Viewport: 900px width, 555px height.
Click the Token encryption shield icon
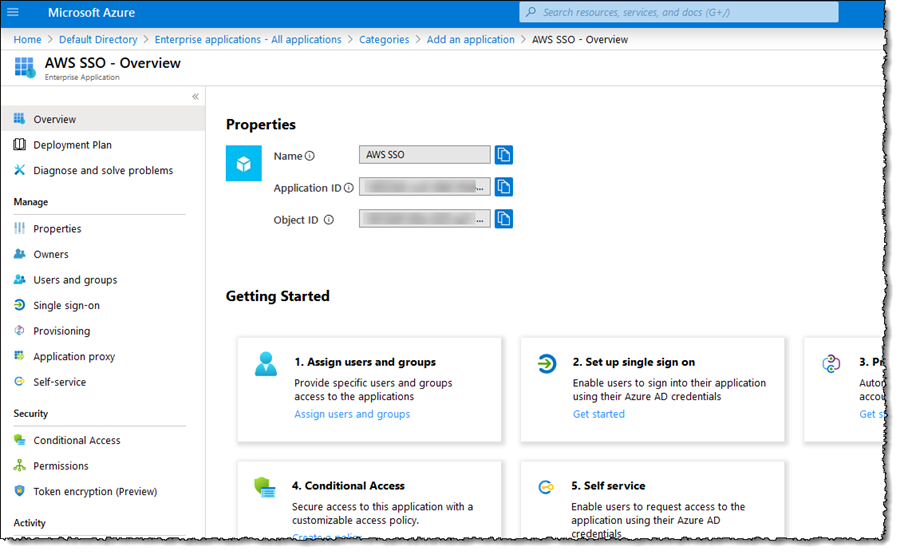pyautogui.click(x=20, y=491)
